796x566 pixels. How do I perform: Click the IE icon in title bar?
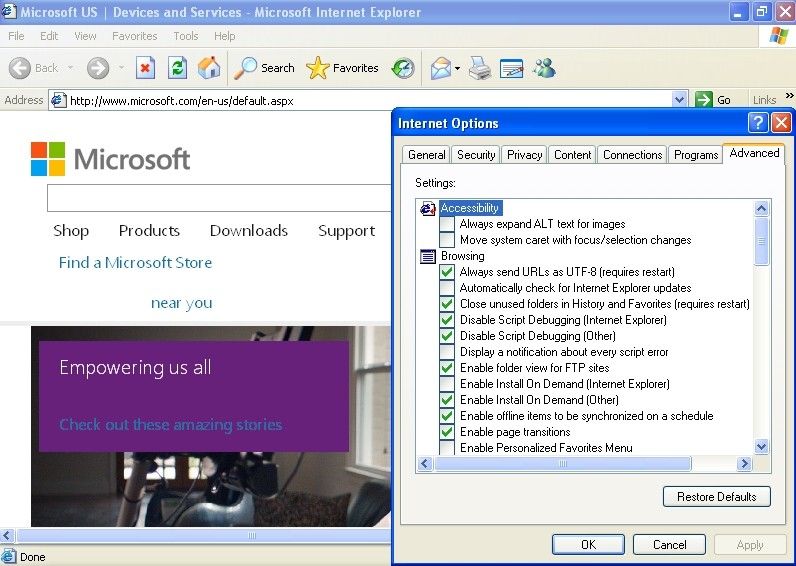coord(8,11)
